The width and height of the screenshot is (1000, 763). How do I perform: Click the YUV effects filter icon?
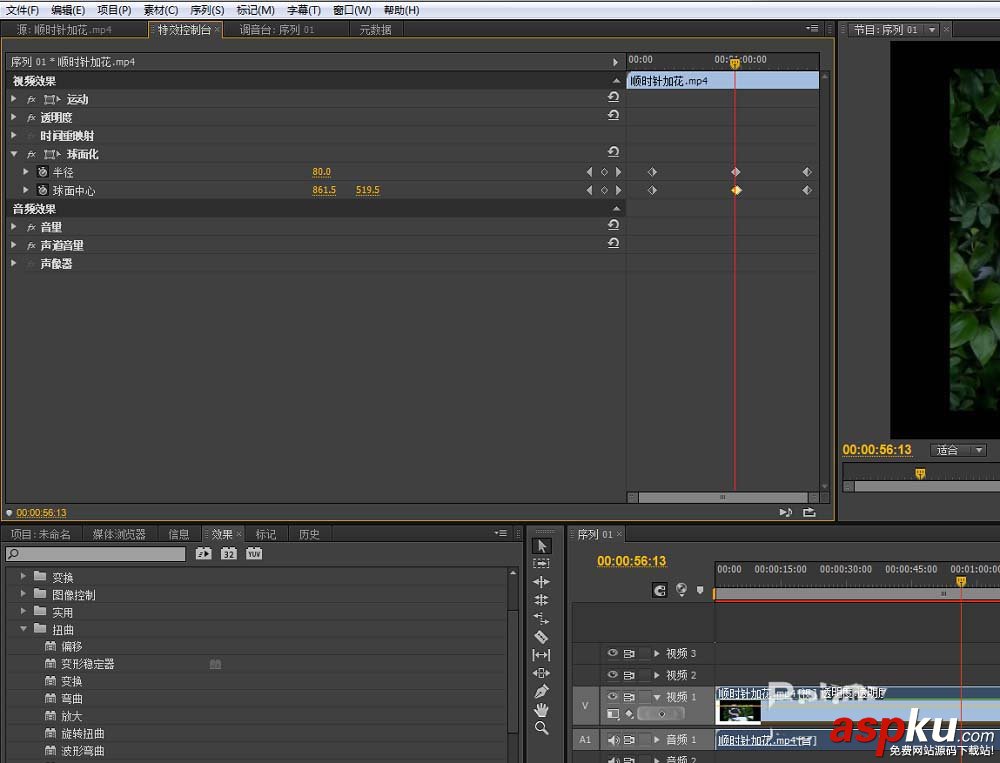click(x=254, y=553)
